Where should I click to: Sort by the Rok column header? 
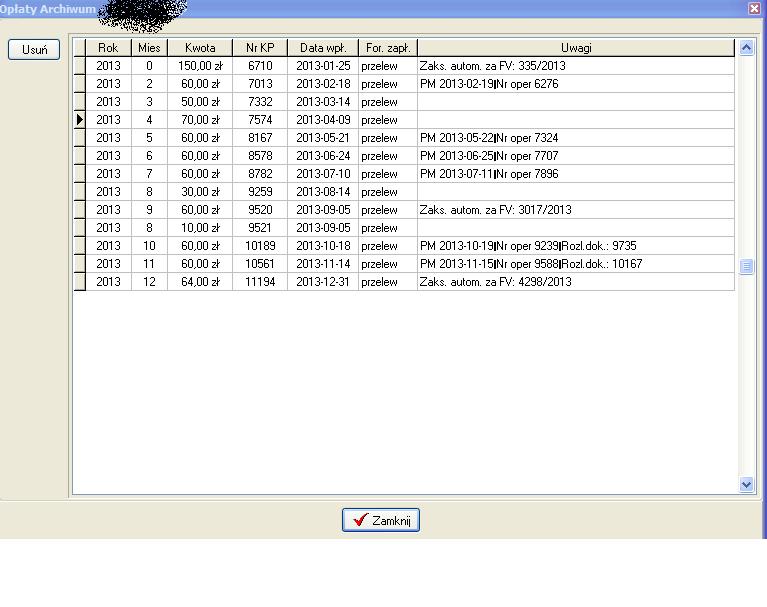(x=108, y=48)
